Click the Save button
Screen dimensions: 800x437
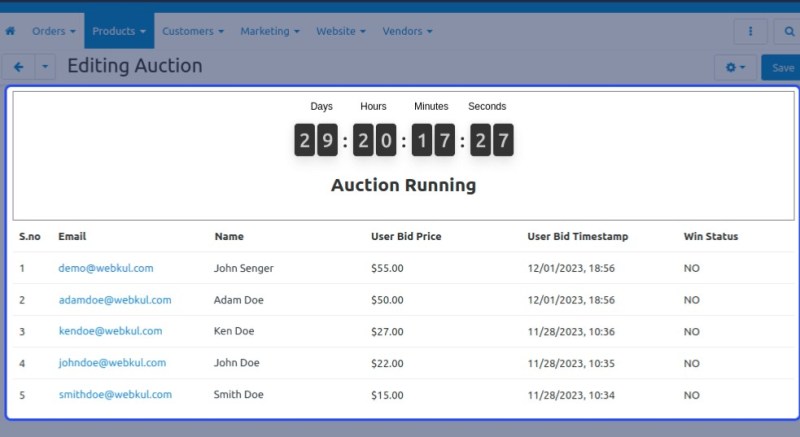pyautogui.click(x=783, y=67)
